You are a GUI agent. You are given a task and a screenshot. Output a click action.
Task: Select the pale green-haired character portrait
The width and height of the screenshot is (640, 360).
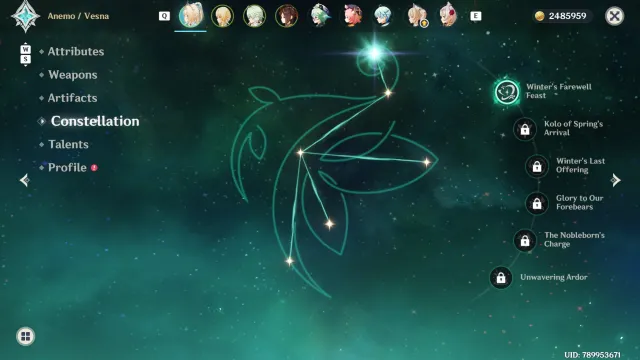(254, 16)
